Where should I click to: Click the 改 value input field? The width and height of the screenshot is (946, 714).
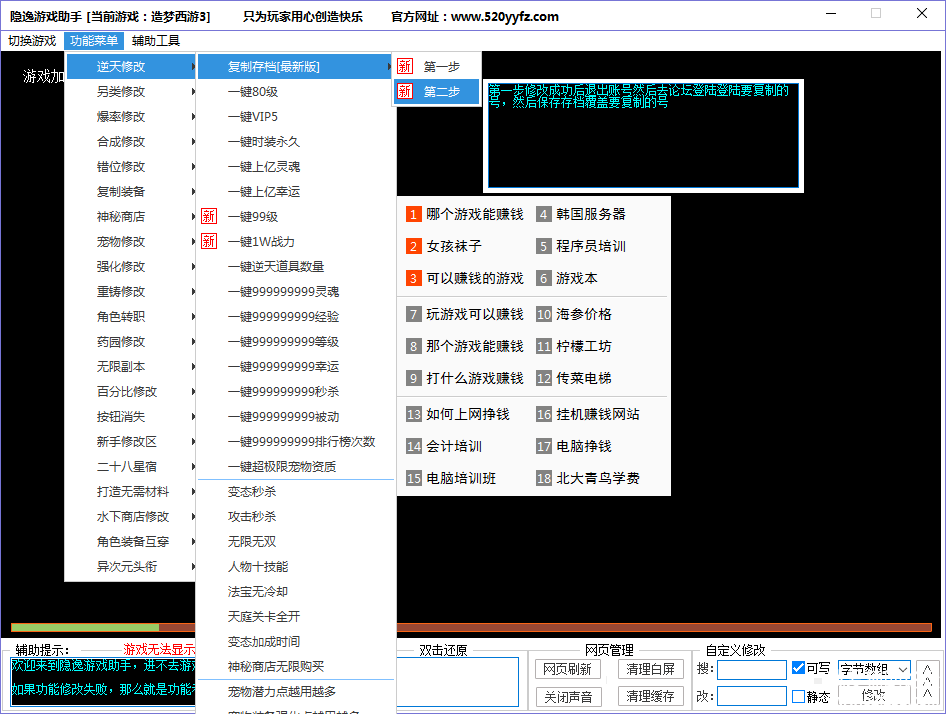752,696
